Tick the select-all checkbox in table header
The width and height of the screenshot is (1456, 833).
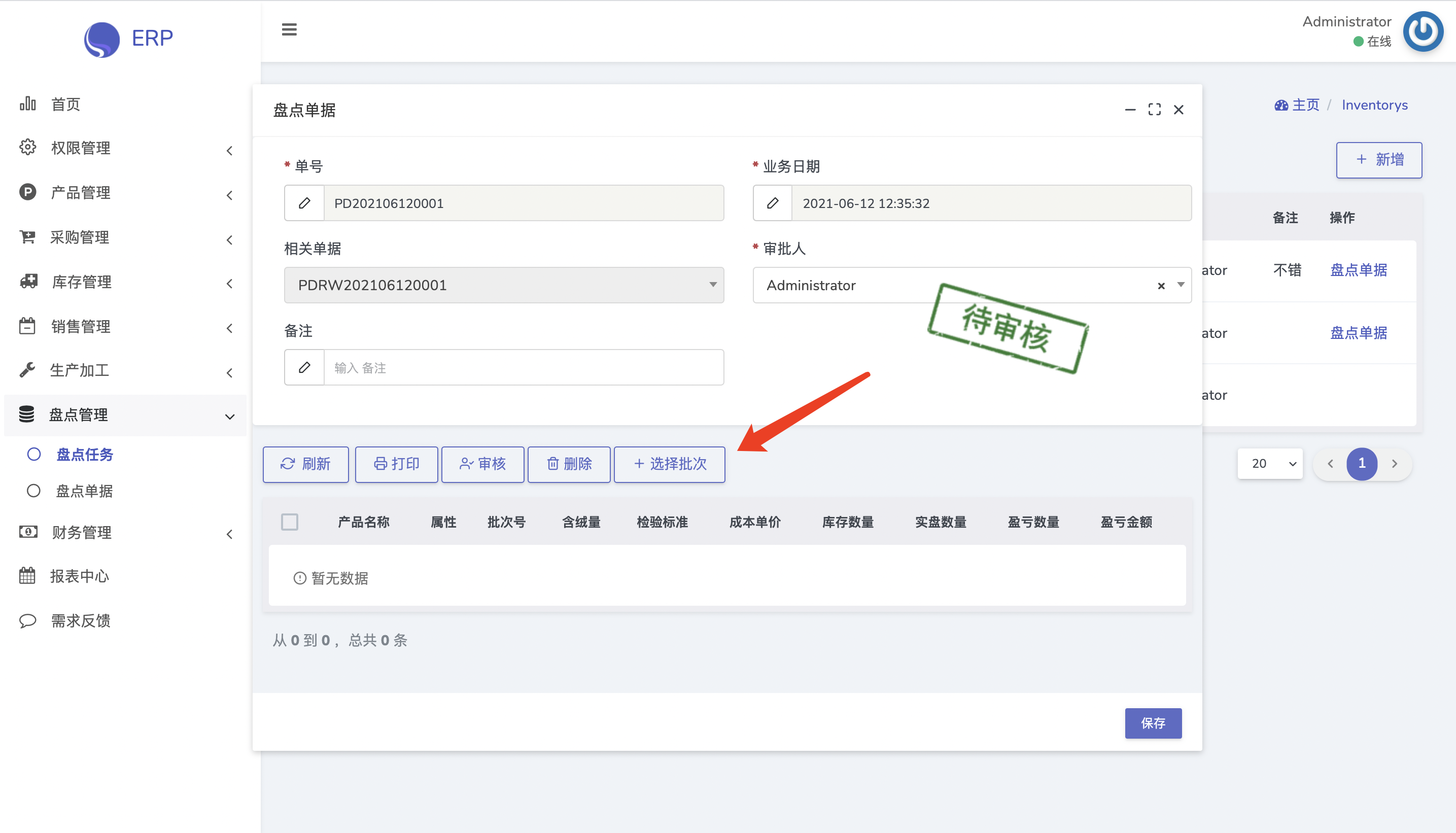tap(290, 522)
